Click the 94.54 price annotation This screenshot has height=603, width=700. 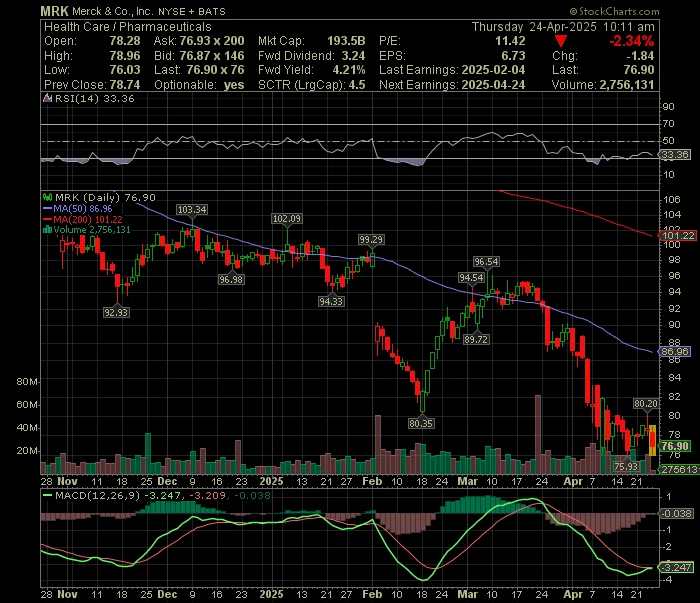471,278
